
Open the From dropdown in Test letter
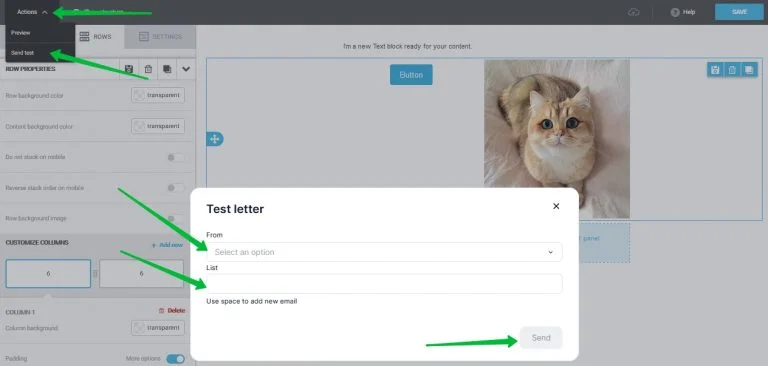click(x=384, y=252)
